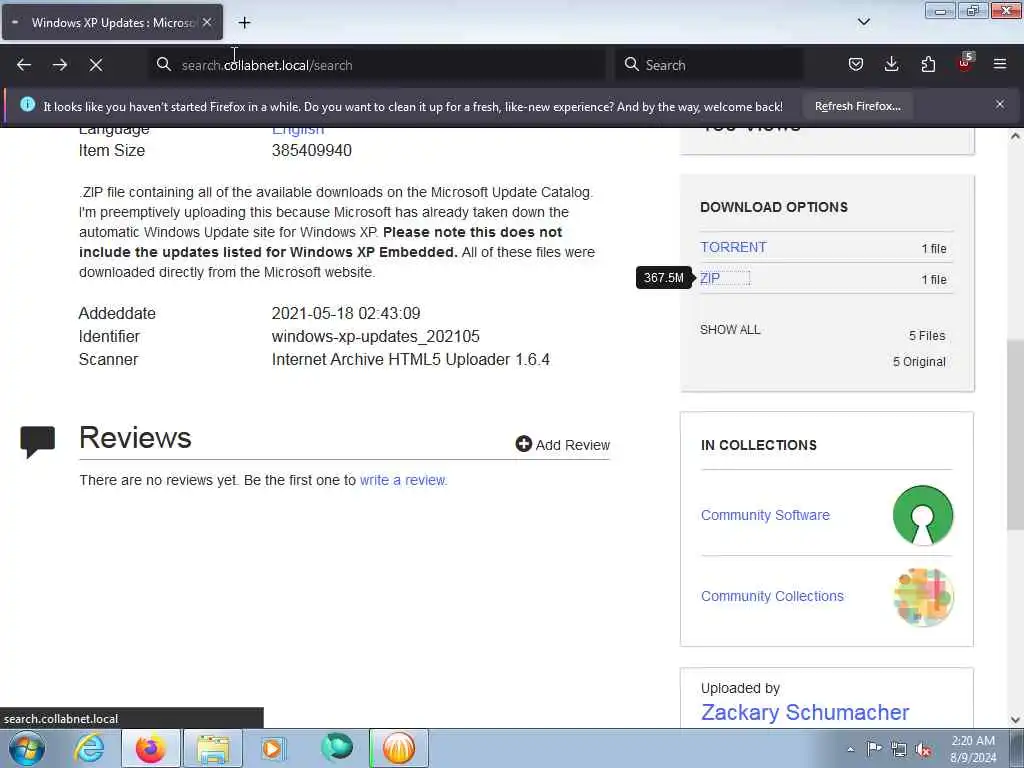Screen dimensions: 1024x768
Task: Click the address bar URL field
Action: pos(379,65)
